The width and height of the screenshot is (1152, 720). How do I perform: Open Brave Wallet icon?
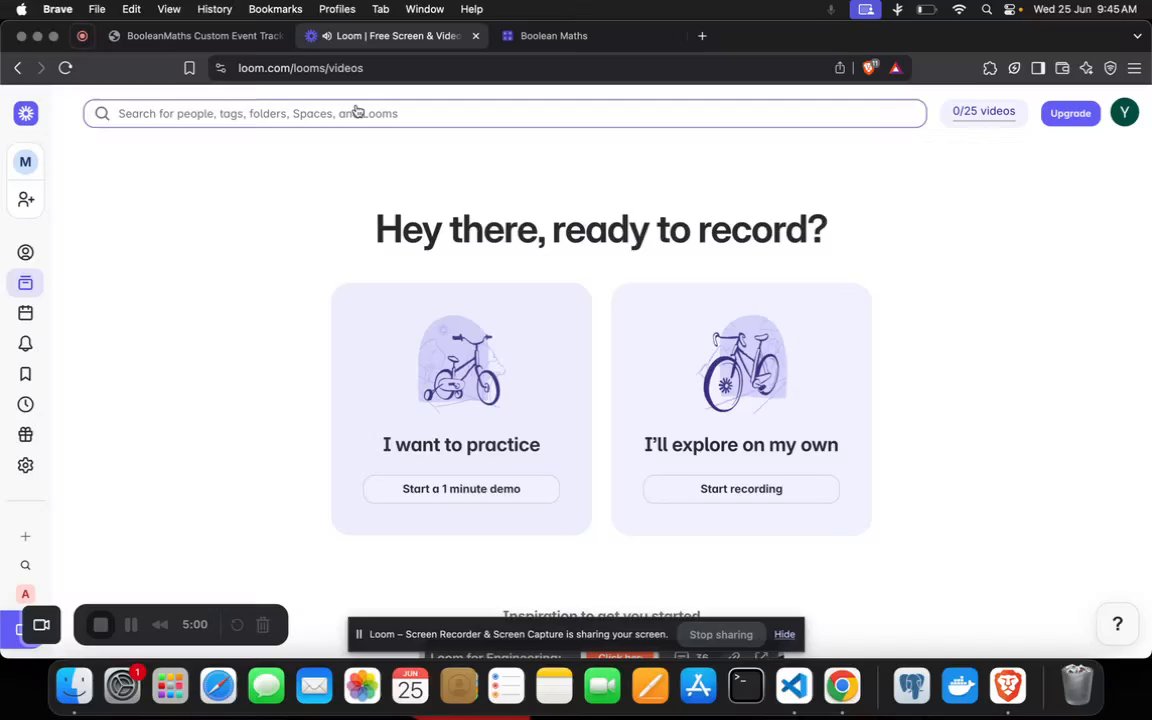1062,68
